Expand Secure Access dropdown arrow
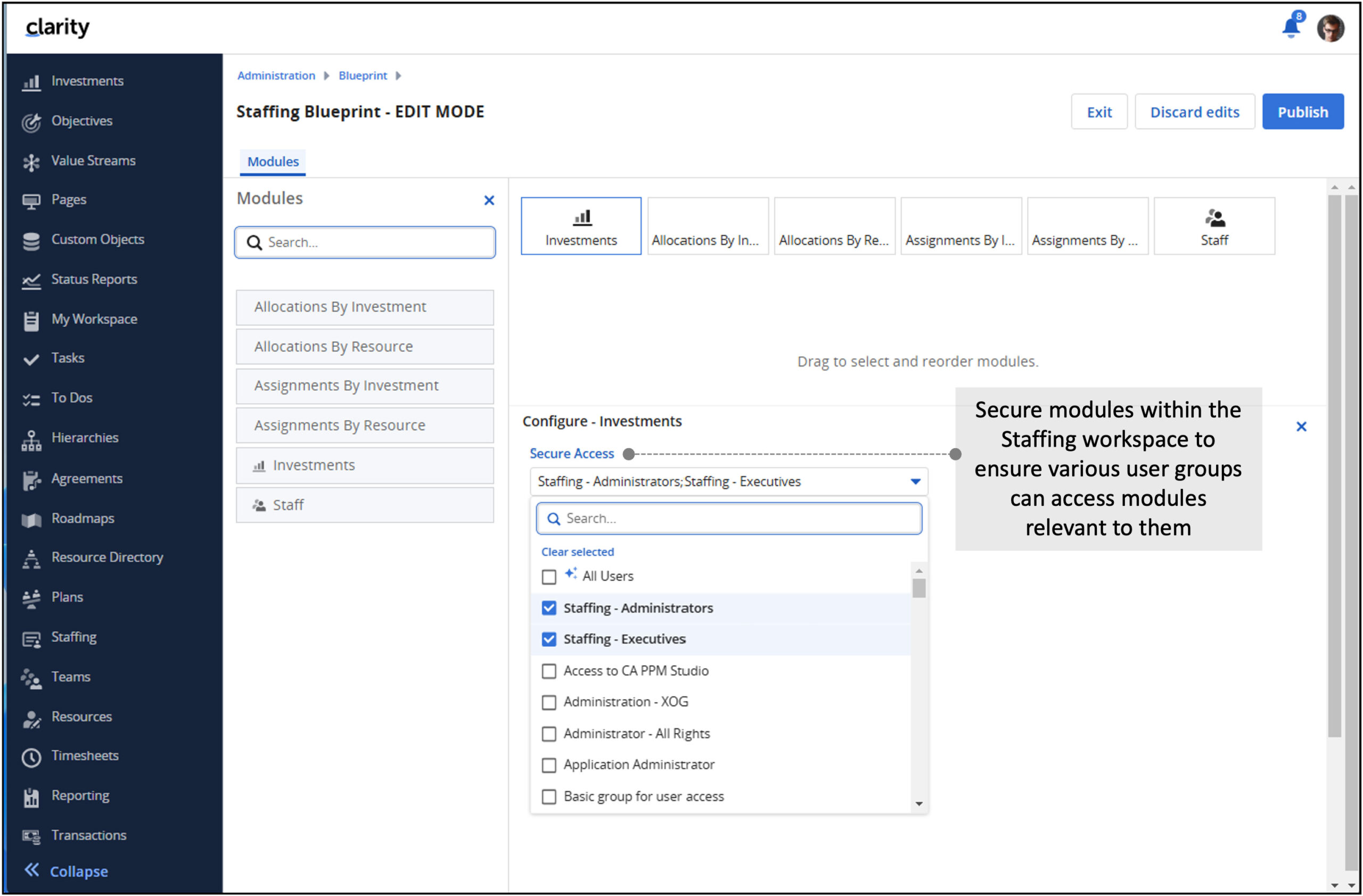 tap(915, 481)
